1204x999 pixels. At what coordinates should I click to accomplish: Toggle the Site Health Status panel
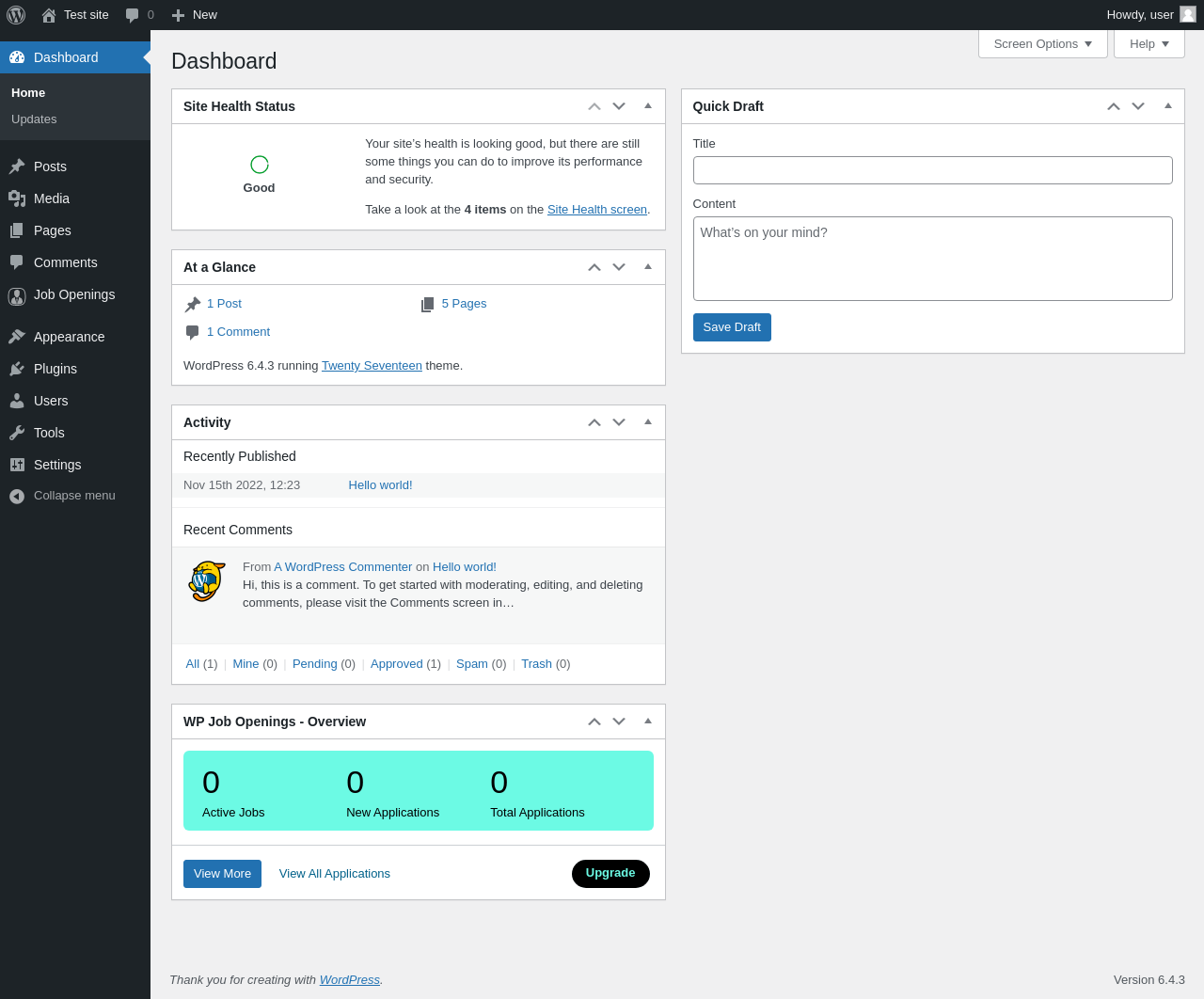(648, 106)
